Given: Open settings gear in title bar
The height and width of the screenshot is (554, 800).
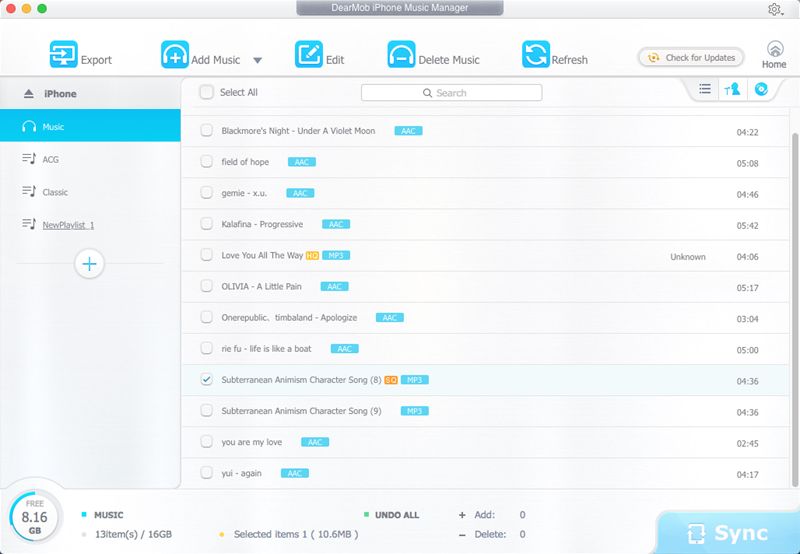Looking at the screenshot, I should tap(774, 9).
